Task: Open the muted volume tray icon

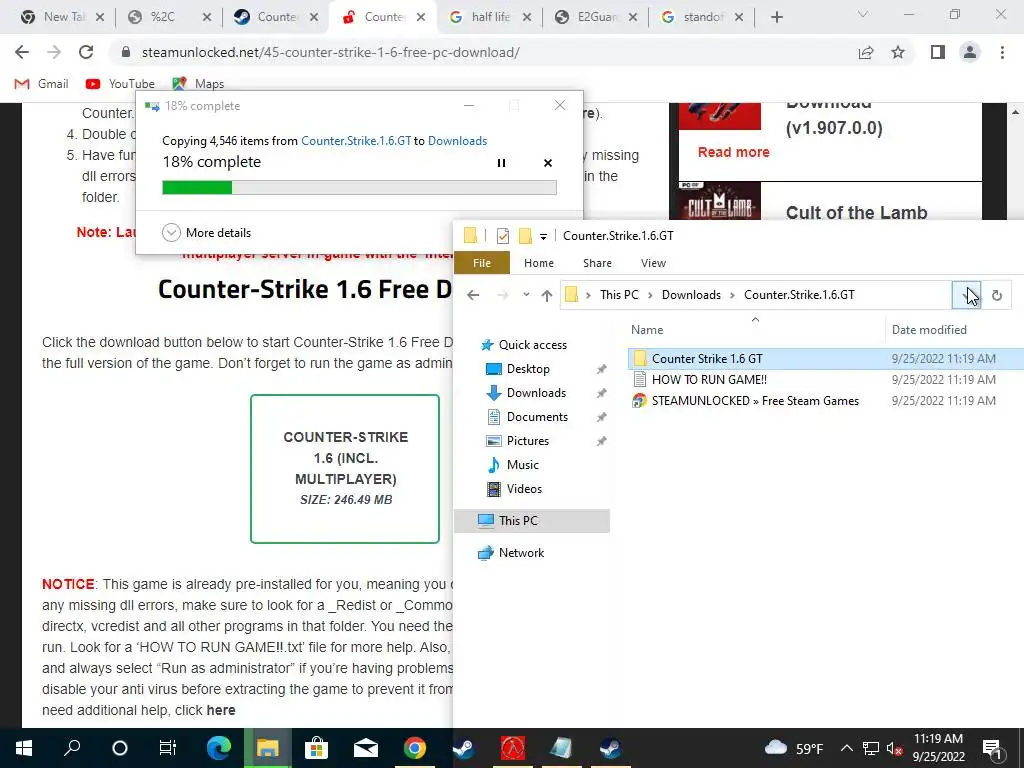Action: 895,748
